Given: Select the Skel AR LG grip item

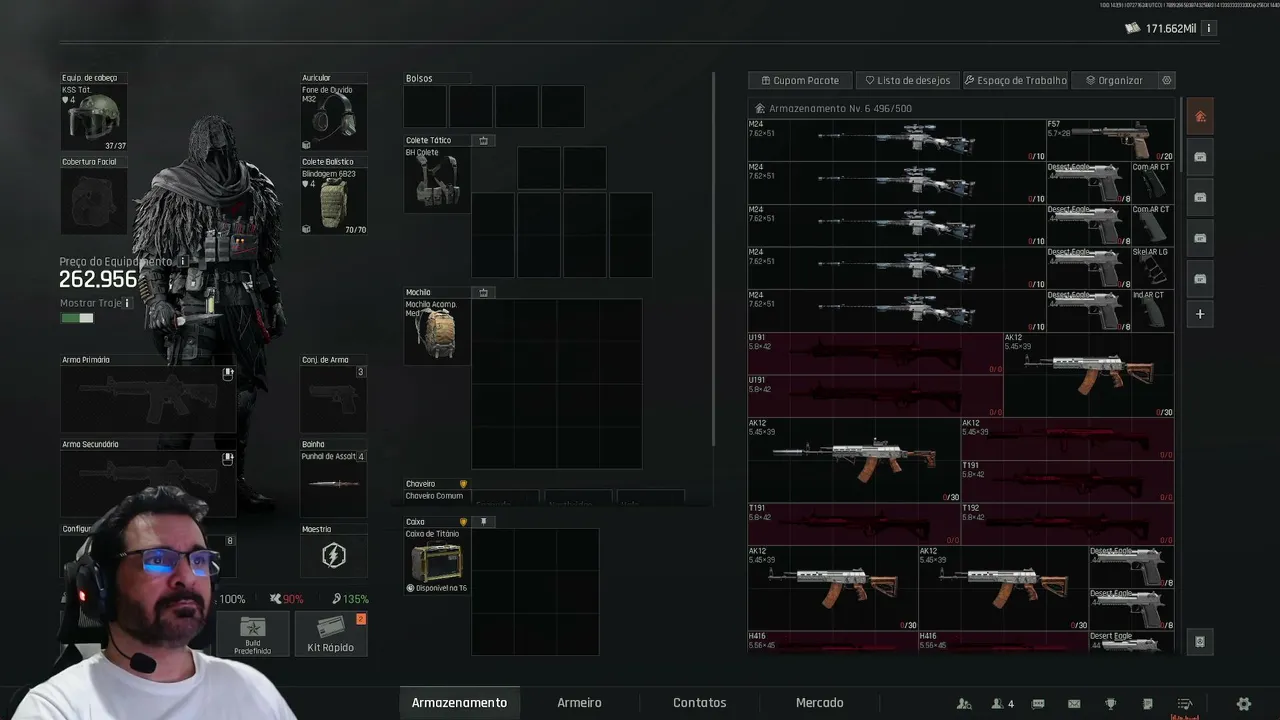Looking at the screenshot, I should (1153, 267).
